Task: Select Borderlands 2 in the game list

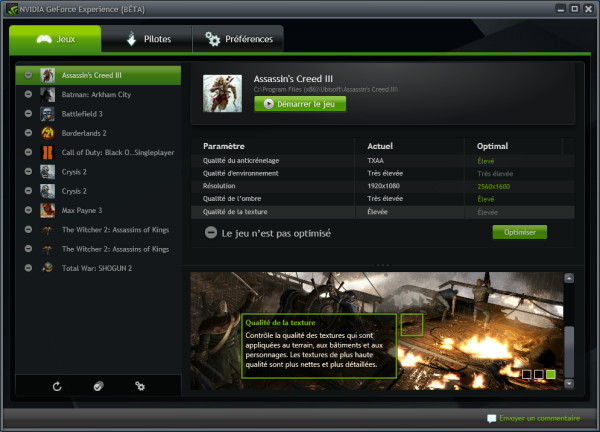Action: click(98, 133)
